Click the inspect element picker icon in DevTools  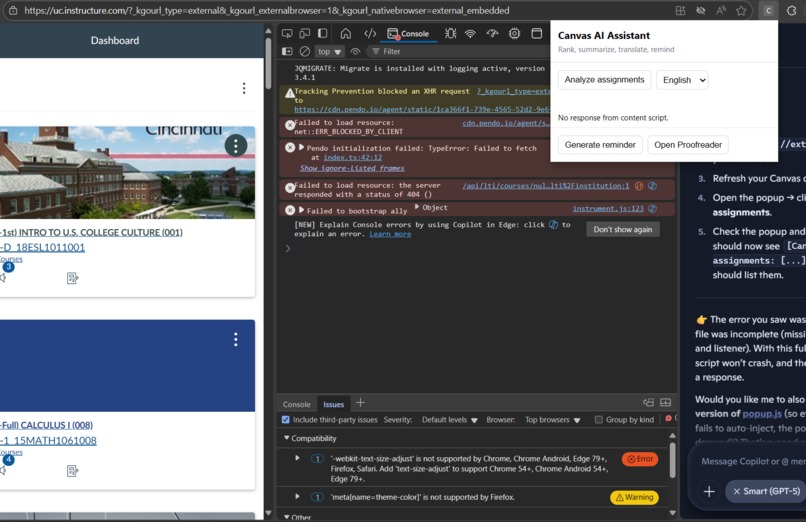point(287,34)
